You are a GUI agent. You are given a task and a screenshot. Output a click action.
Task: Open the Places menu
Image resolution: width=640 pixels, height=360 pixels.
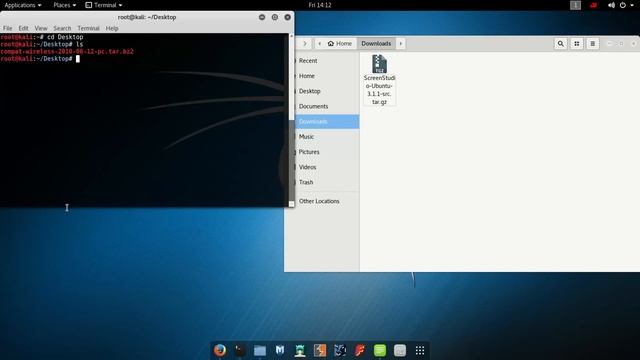[x=64, y=5]
